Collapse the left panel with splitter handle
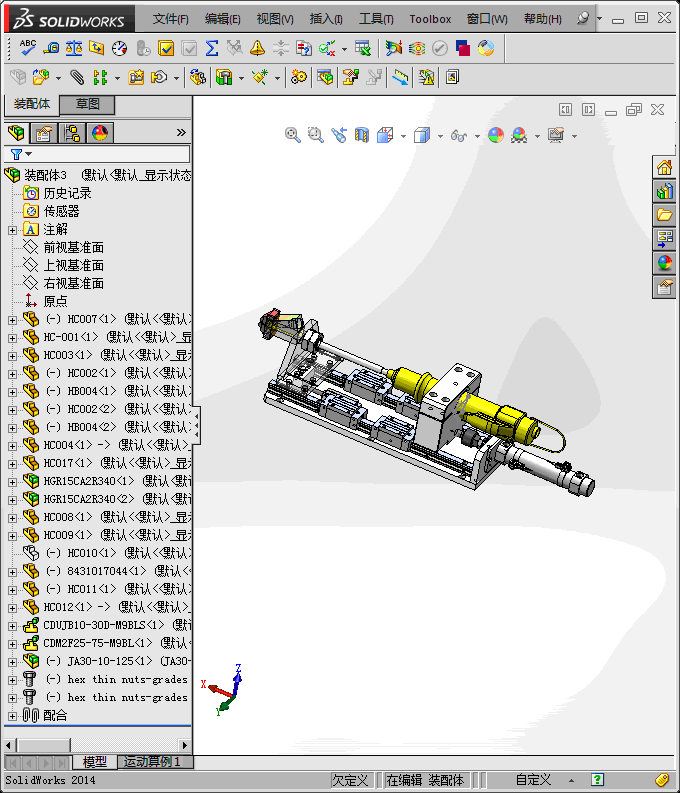The image size is (680, 793). pyautogui.click(x=196, y=426)
